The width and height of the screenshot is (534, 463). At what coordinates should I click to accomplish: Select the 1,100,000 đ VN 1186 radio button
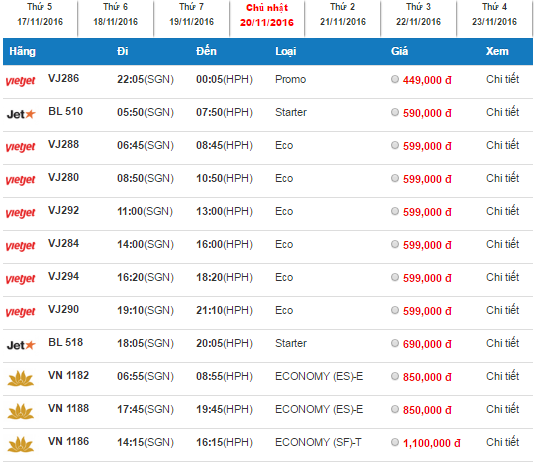click(x=395, y=442)
